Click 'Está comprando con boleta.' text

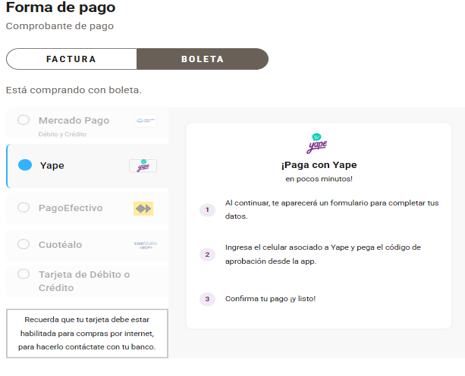pyautogui.click(x=74, y=90)
